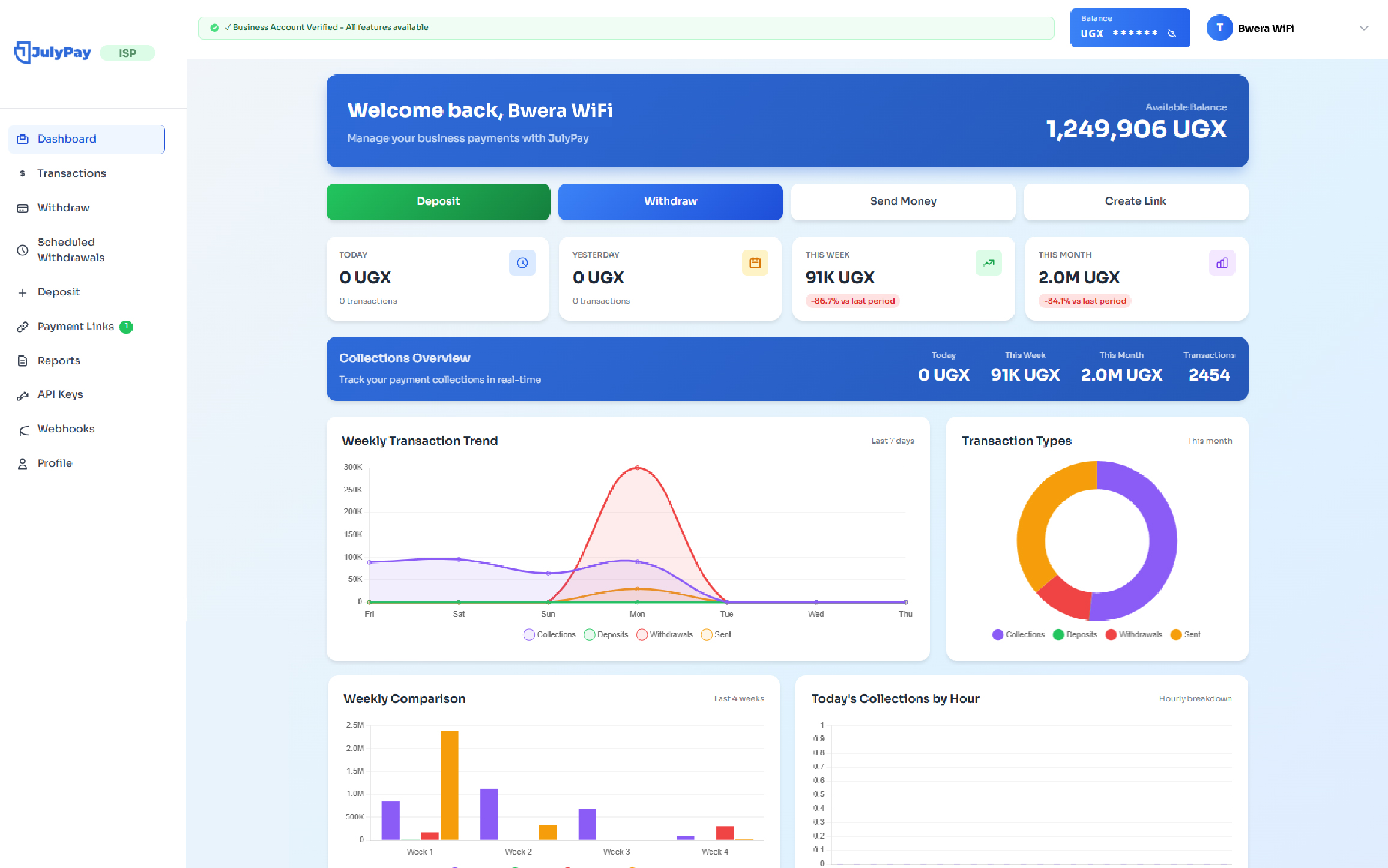Click the clock icon on Today card
This screenshot has height=868, width=1388.
[x=522, y=263]
